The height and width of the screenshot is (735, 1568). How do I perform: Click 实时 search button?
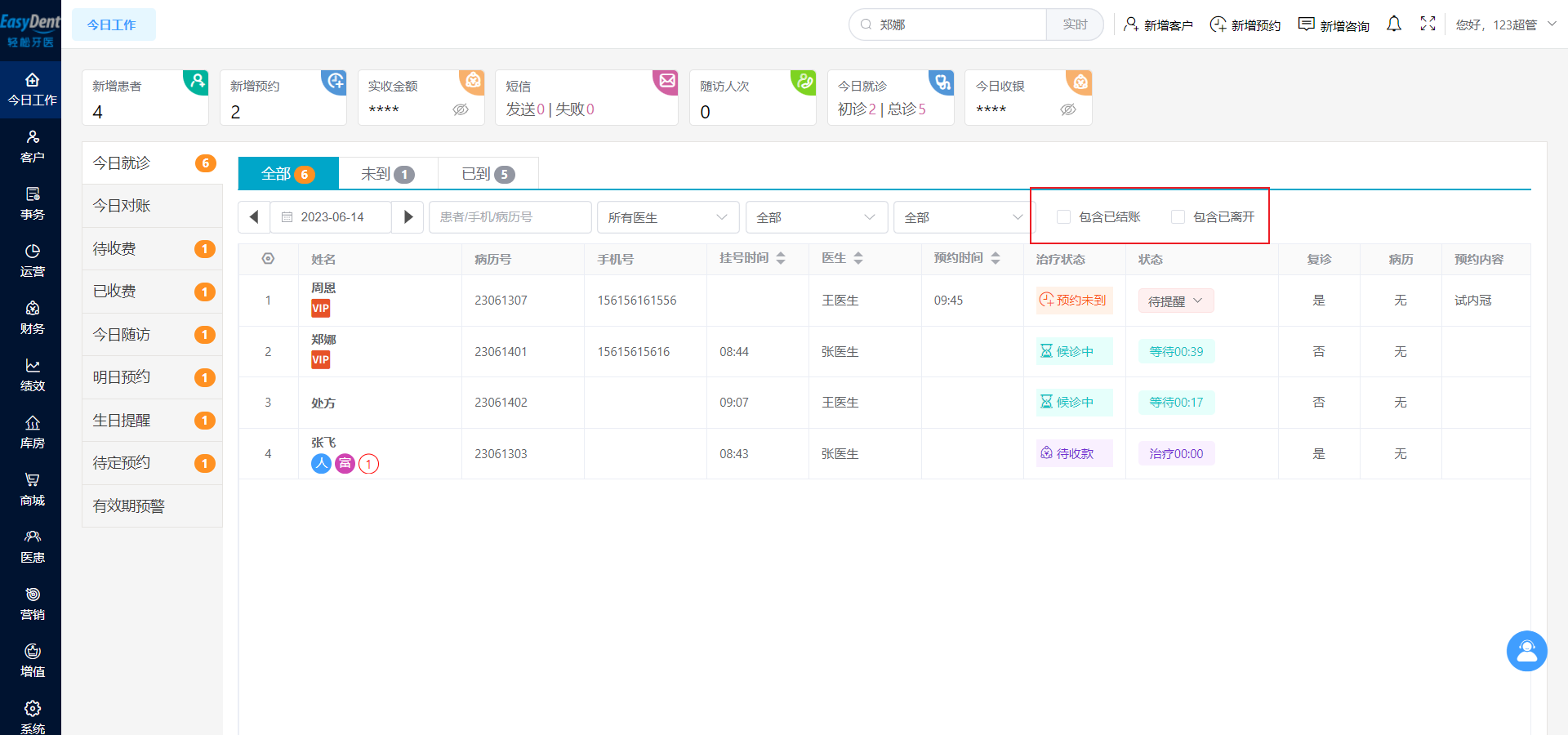1075,24
